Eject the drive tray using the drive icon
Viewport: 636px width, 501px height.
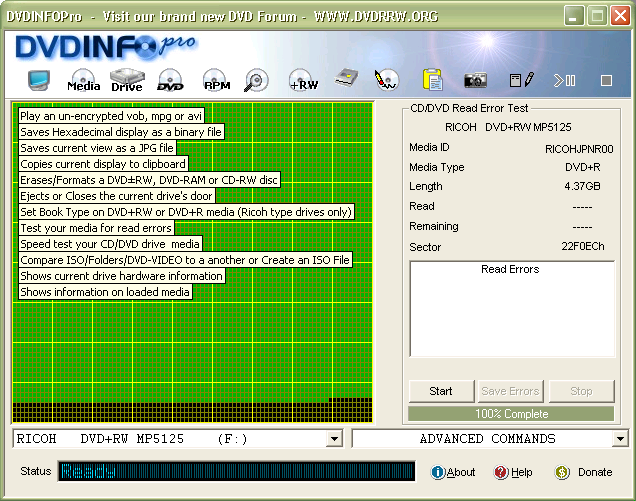coord(347,78)
